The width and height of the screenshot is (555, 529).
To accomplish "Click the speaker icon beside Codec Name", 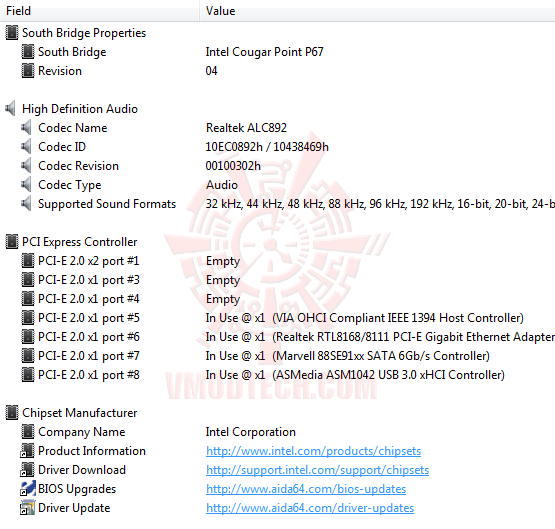I will (27, 128).
